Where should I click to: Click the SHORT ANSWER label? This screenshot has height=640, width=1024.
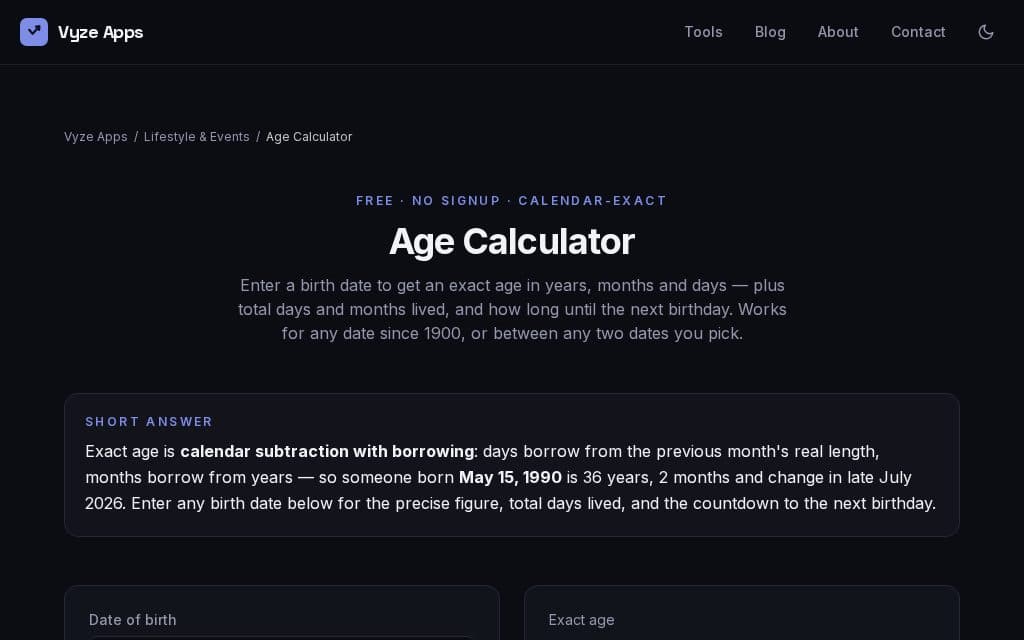tap(149, 422)
